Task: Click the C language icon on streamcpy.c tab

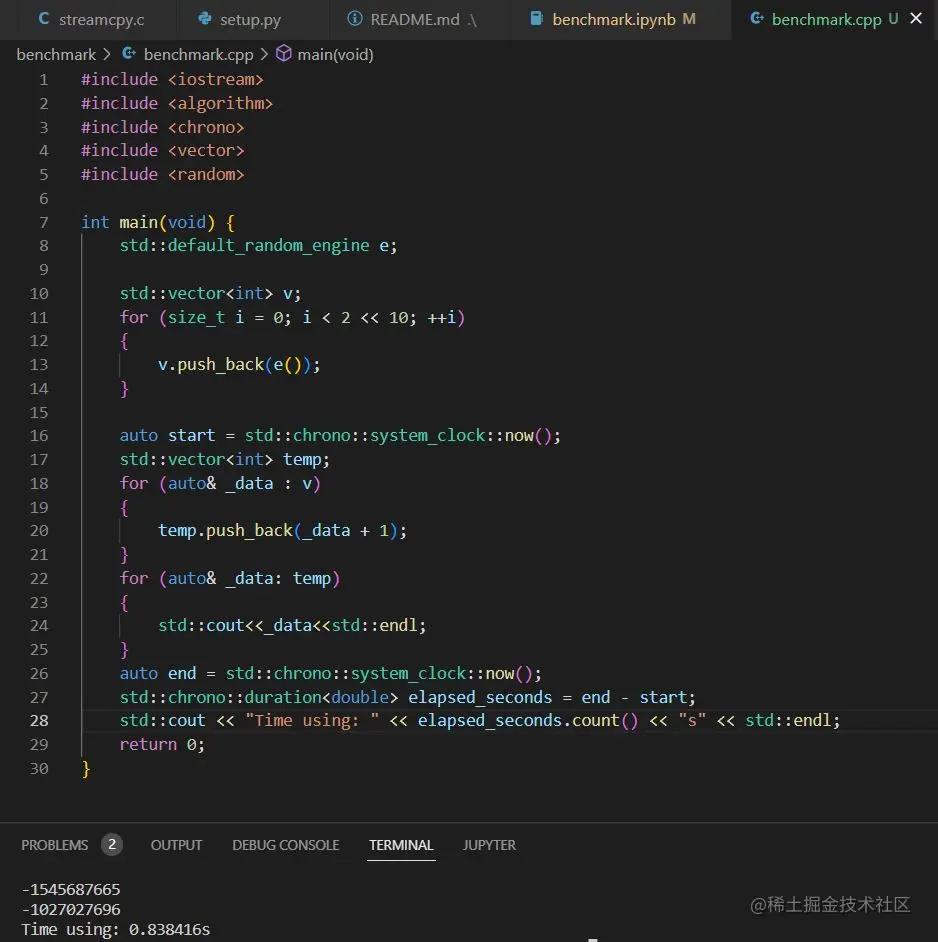Action: (41, 18)
